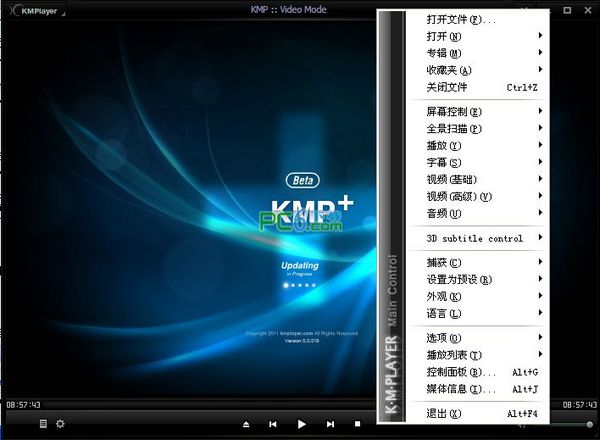The height and width of the screenshot is (440, 600).
Task: Adjust the volume slider handle
Action: (590, 424)
